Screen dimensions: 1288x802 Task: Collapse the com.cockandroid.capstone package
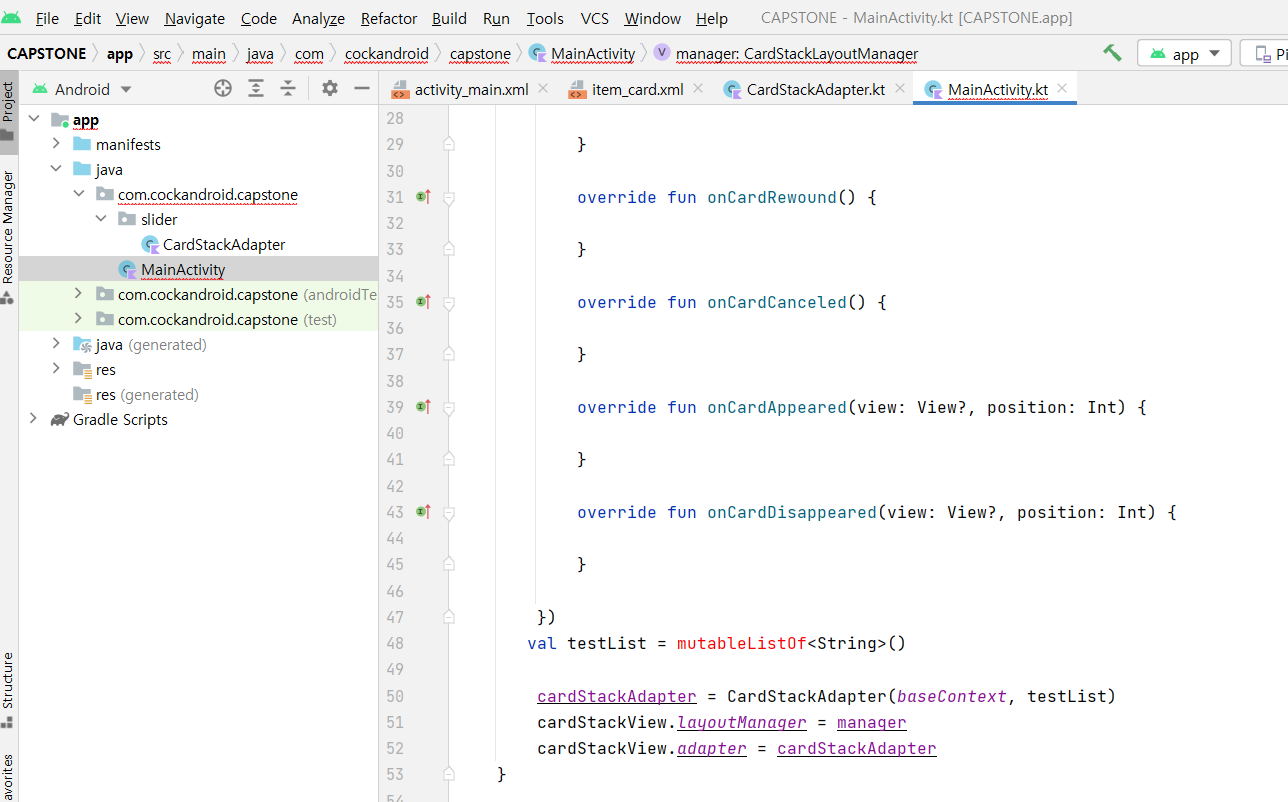point(79,194)
